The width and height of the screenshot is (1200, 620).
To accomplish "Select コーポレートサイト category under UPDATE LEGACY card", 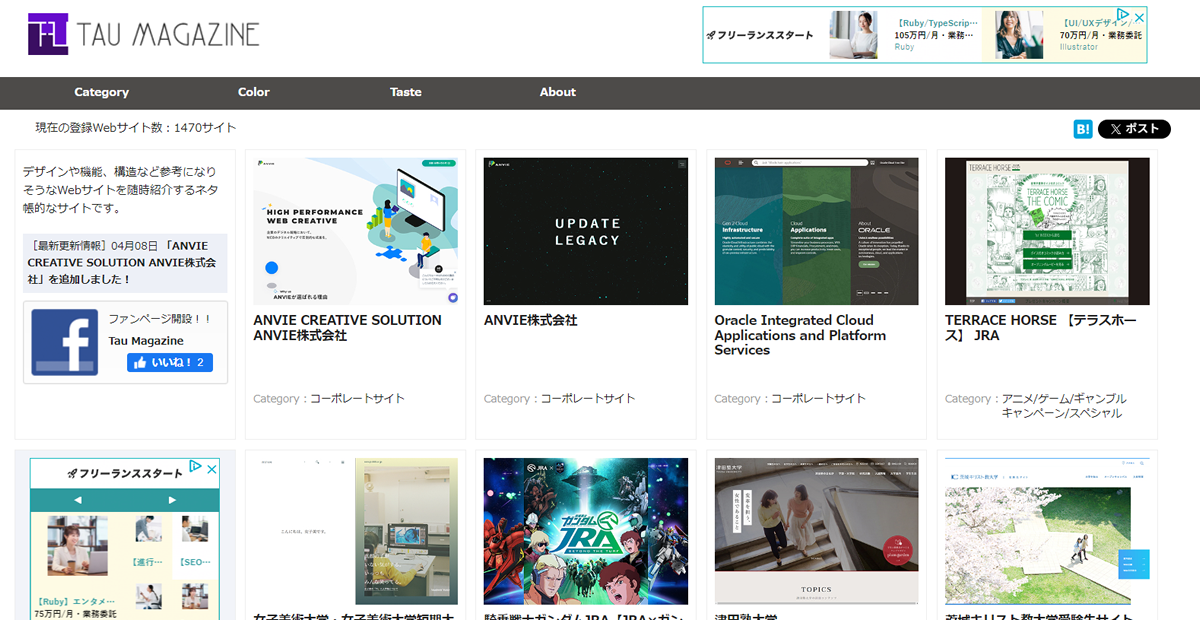I will 588,398.
